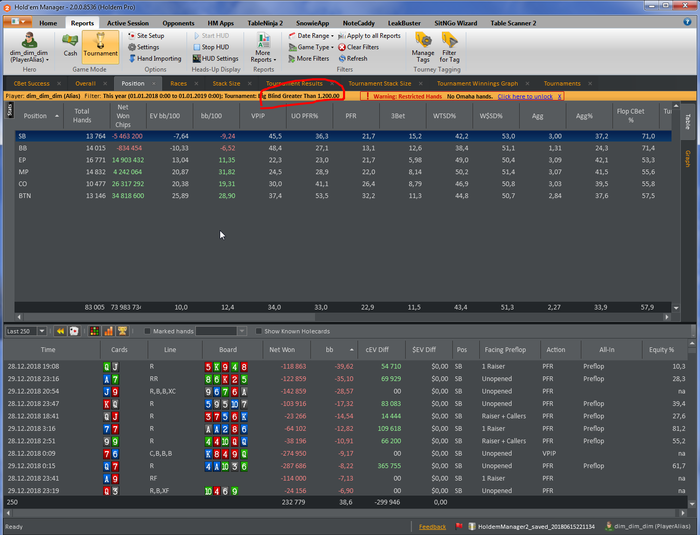Open Site Setup options

tap(146, 36)
